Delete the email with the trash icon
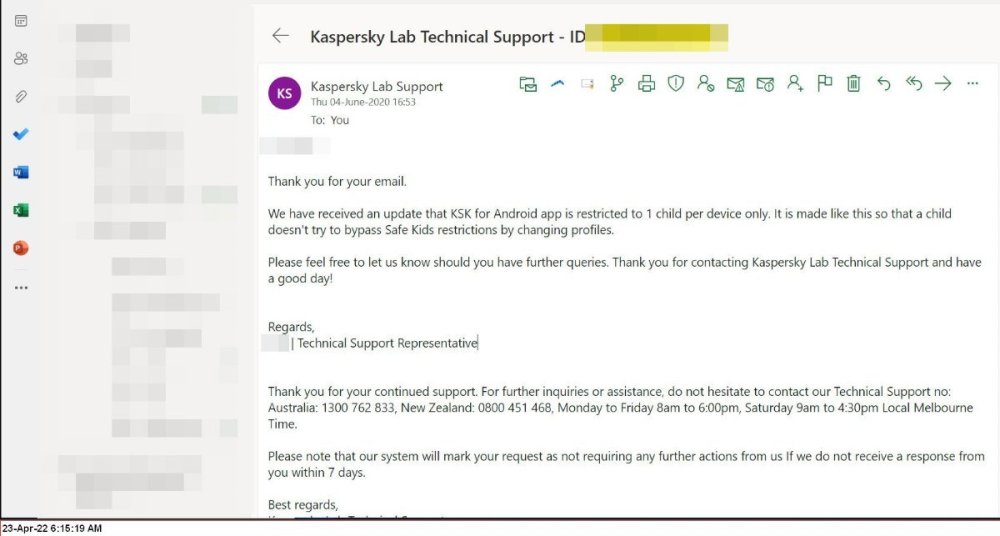Screen dimensions: 1000x536 (853, 84)
